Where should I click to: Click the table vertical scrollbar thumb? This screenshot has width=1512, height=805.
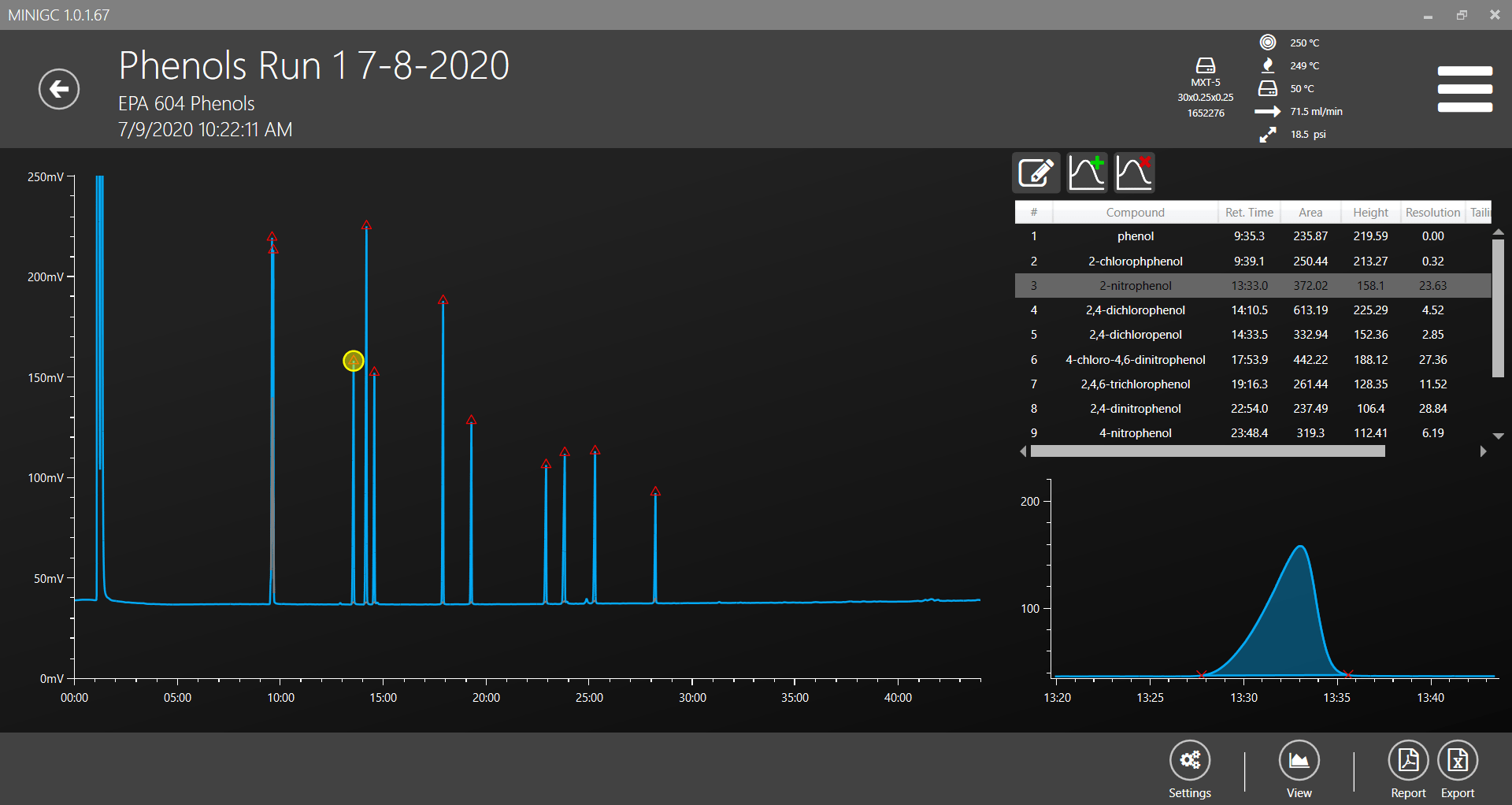[1498, 307]
